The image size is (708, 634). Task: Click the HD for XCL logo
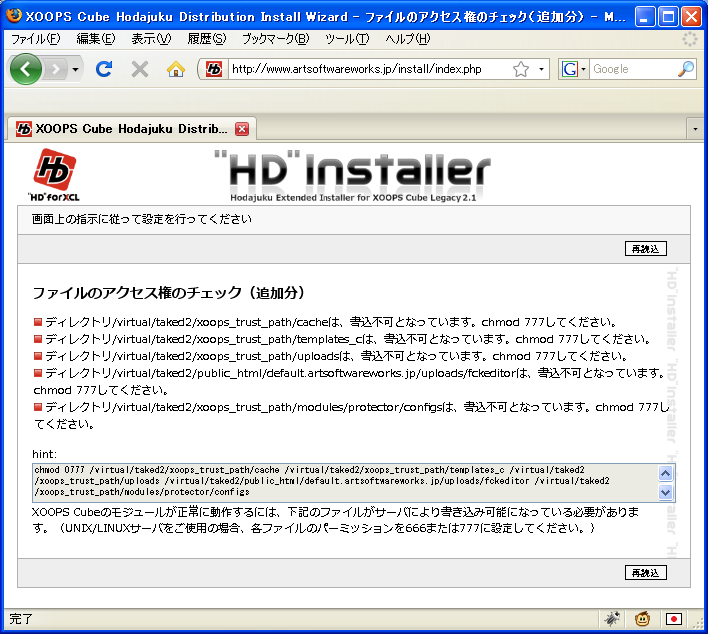coord(53,174)
